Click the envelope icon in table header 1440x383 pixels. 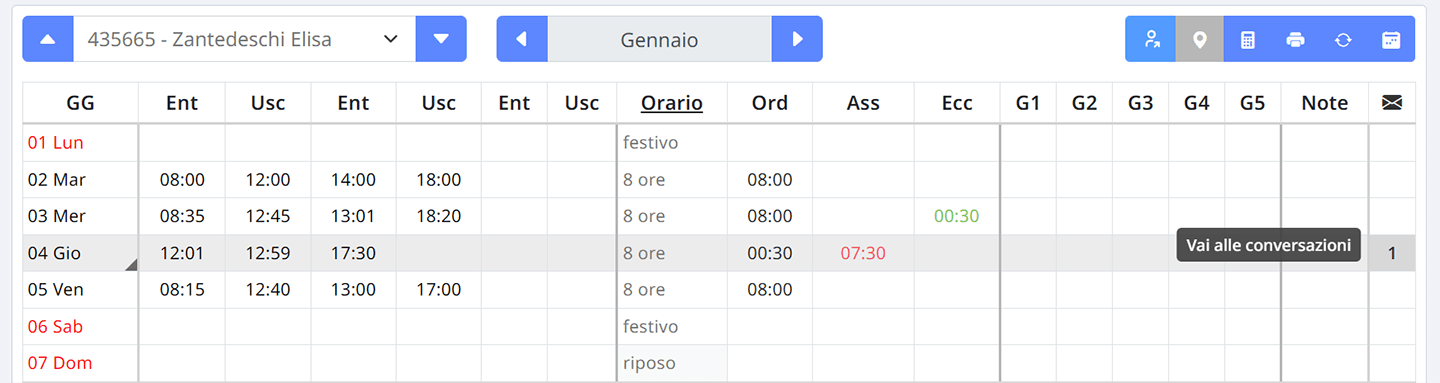1392,103
